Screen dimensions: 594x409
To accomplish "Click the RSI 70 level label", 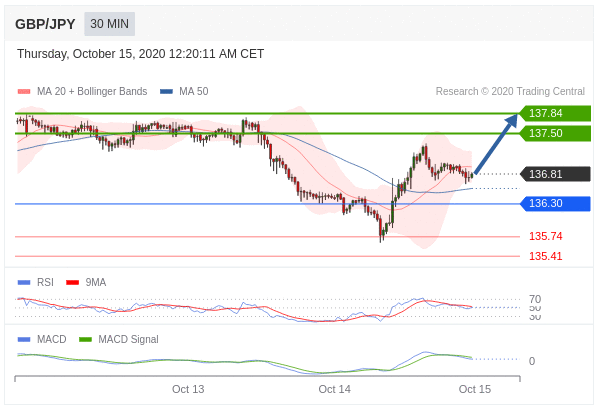I will click(x=535, y=299).
